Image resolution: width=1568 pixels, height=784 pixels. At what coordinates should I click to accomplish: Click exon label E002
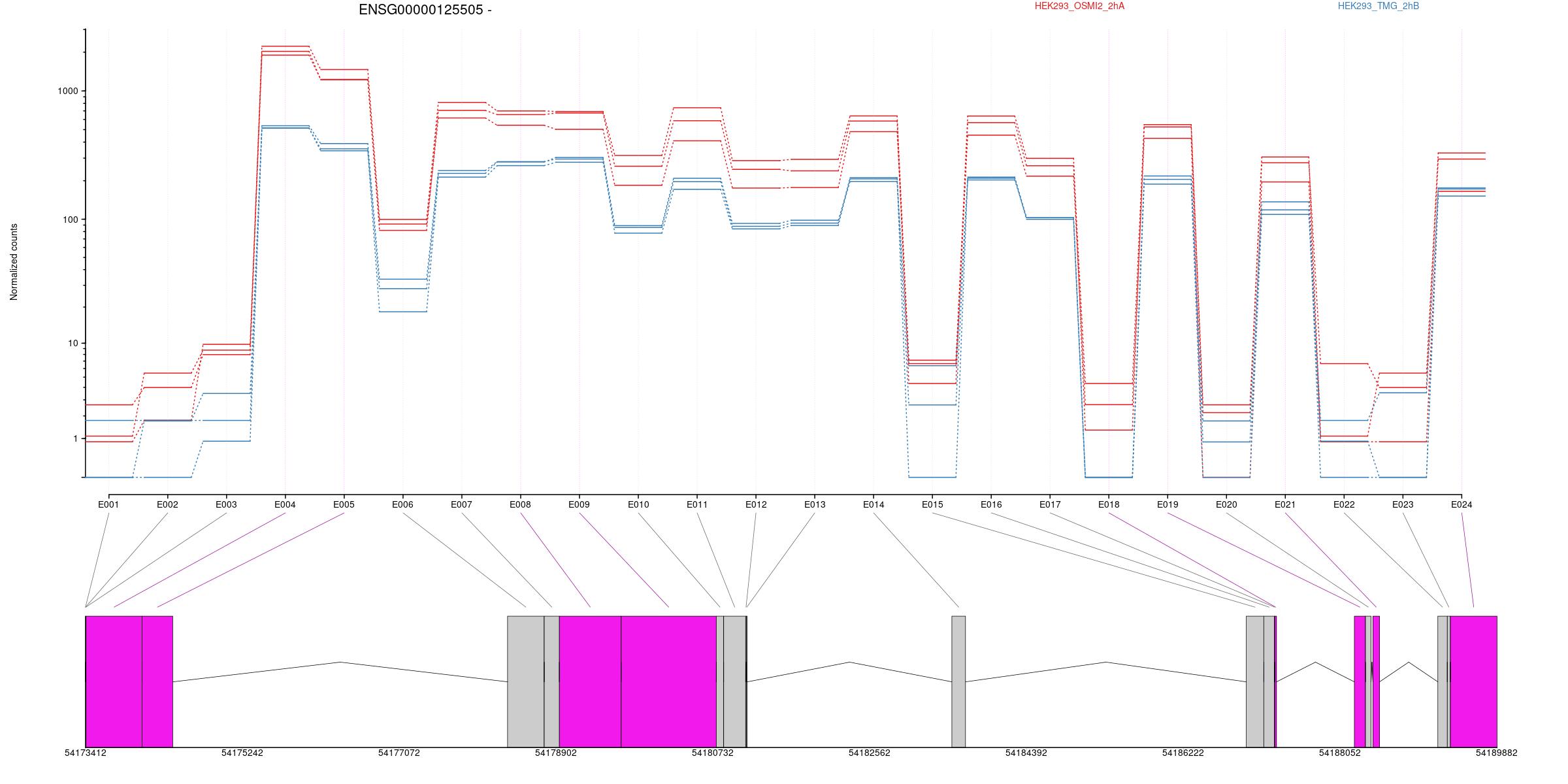[167, 504]
